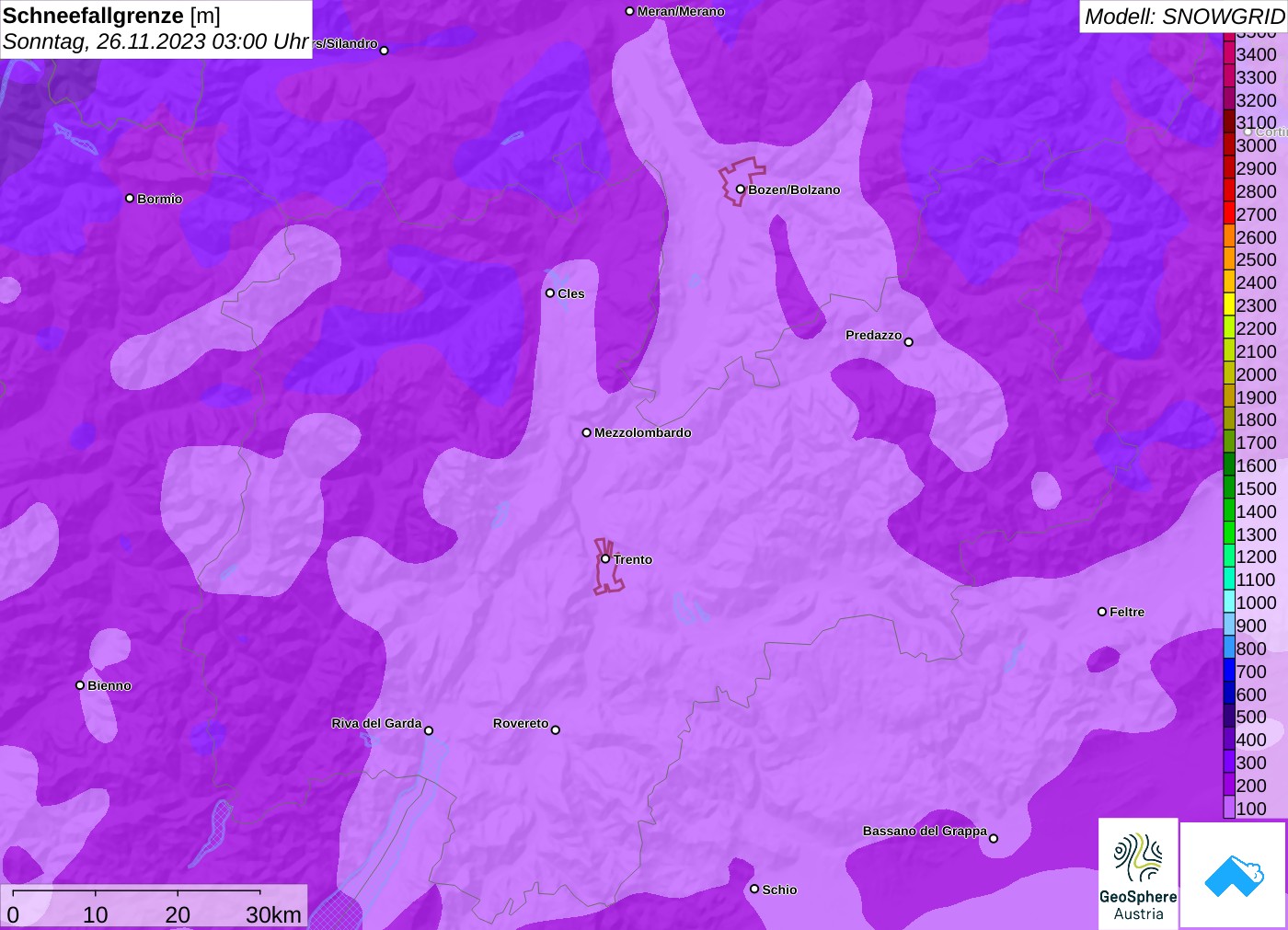Click the 100 m legend color swatch

click(x=1229, y=808)
